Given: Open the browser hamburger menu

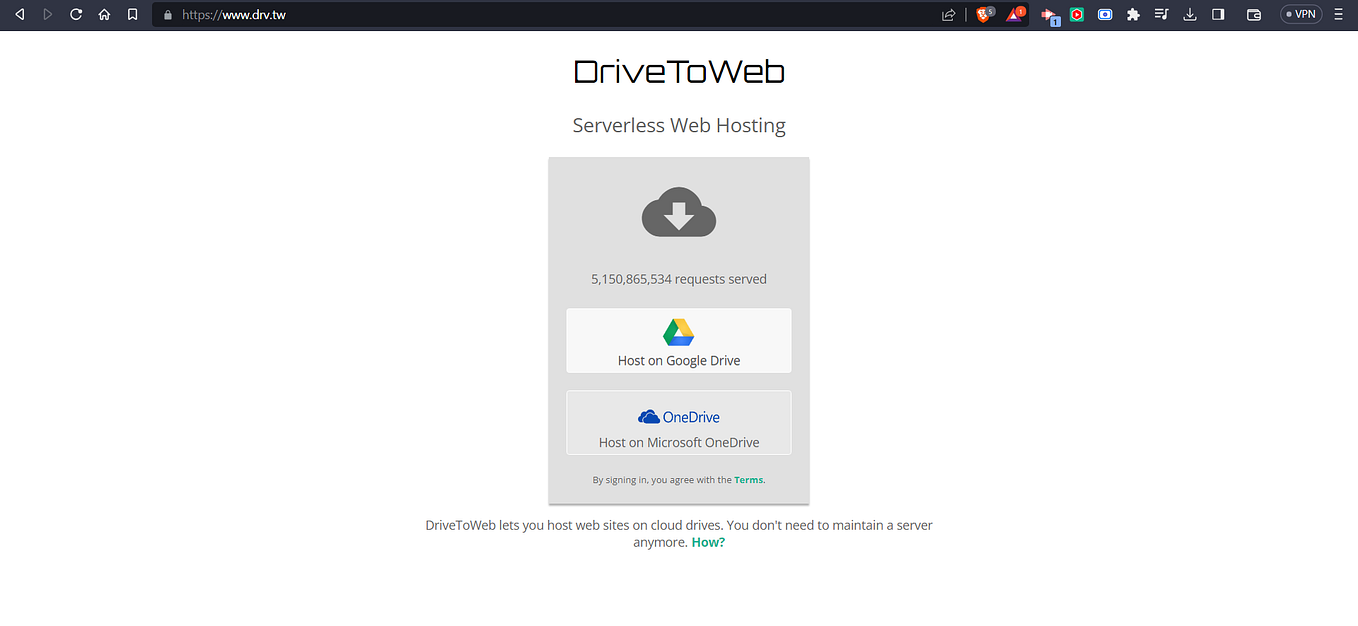Looking at the screenshot, I should (x=1338, y=14).
